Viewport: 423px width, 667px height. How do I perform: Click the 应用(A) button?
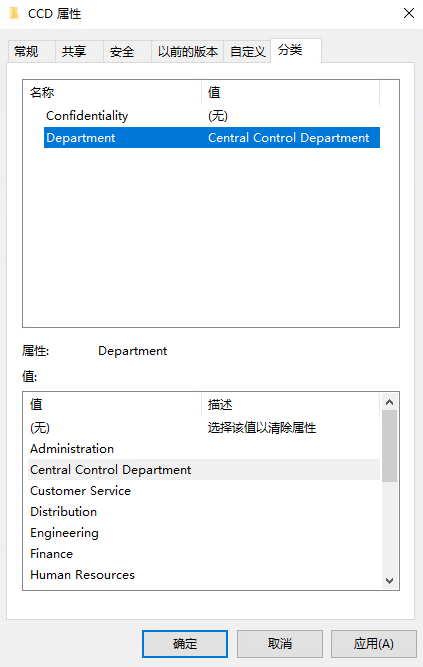[x=374, y=644]
